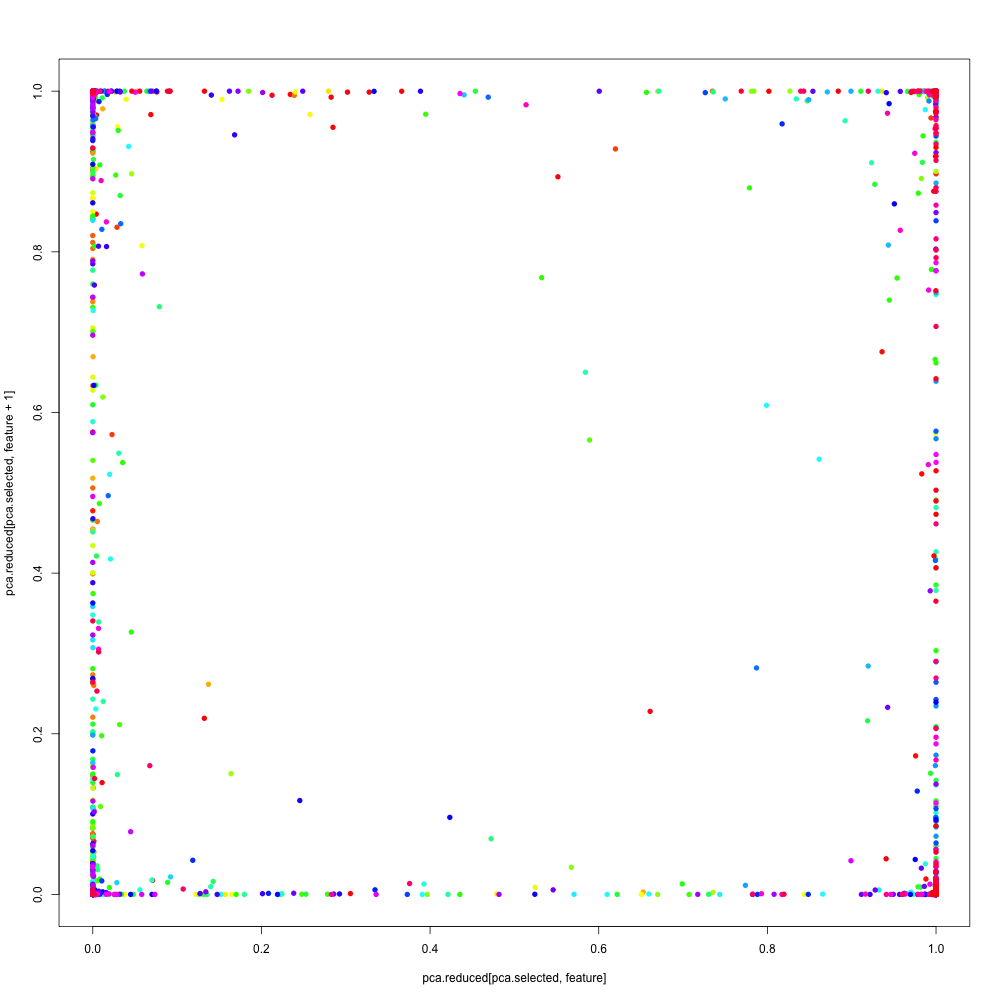1000x1000 pixels.
Task: Click the x-axis title pca.reduced[pca.selected, feature]
Action: click(x=514, y=977)
